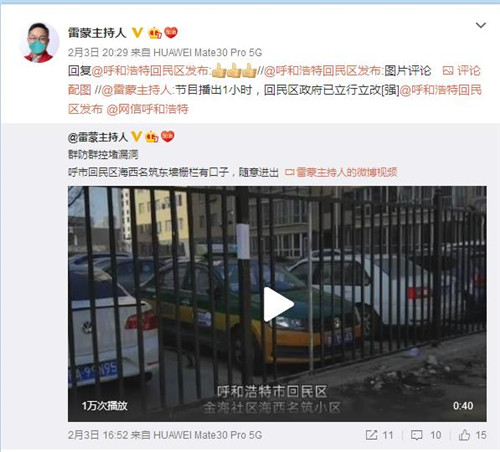Click the 雷蒙主持人 username at top
500x452 pixels.
pos(97,33)
